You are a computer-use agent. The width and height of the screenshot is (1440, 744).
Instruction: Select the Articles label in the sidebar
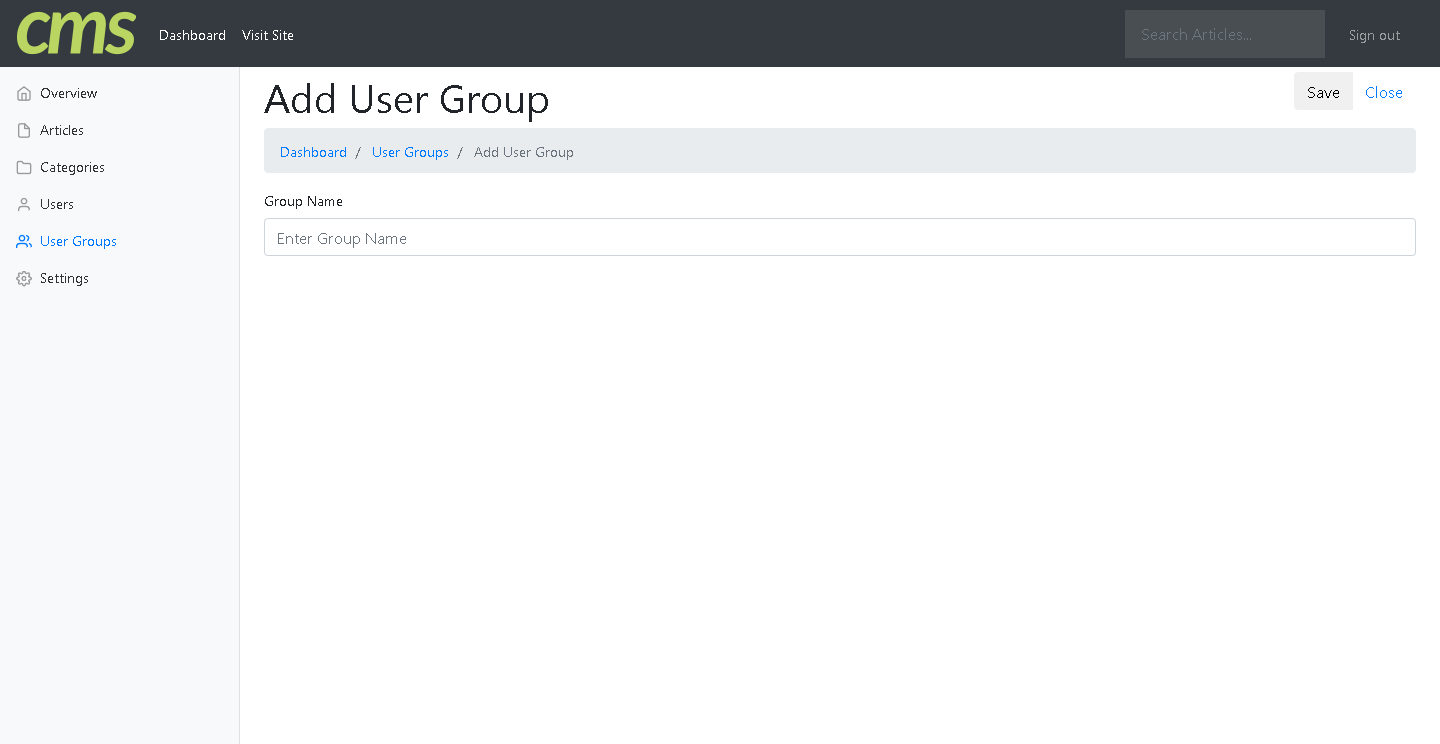click(62, 130)
